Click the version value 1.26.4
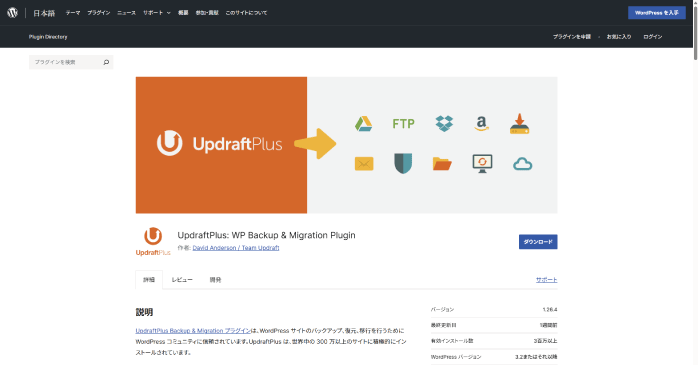This screenshot has height=365, width=698. [550, 309]
